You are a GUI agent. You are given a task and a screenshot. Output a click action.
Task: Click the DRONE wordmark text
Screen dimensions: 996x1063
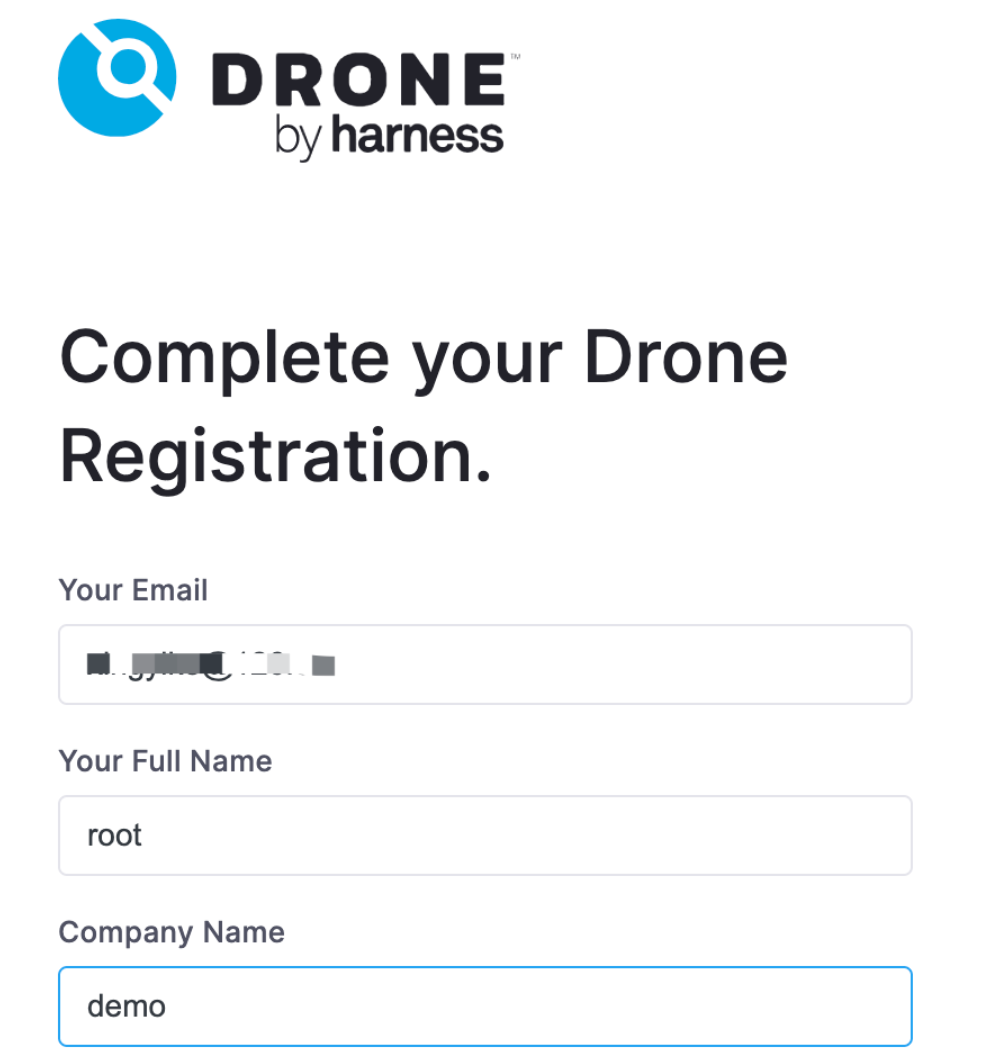[x=358, y=81]
